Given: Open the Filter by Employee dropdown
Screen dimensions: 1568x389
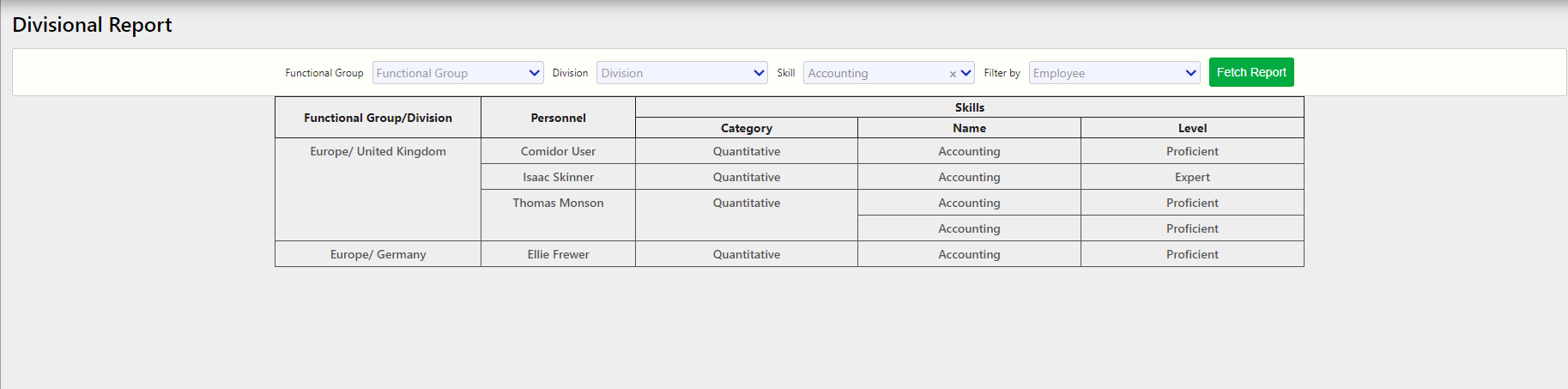Looking at the screenshot, I should pyautogui.click(x=1114, y=73).
